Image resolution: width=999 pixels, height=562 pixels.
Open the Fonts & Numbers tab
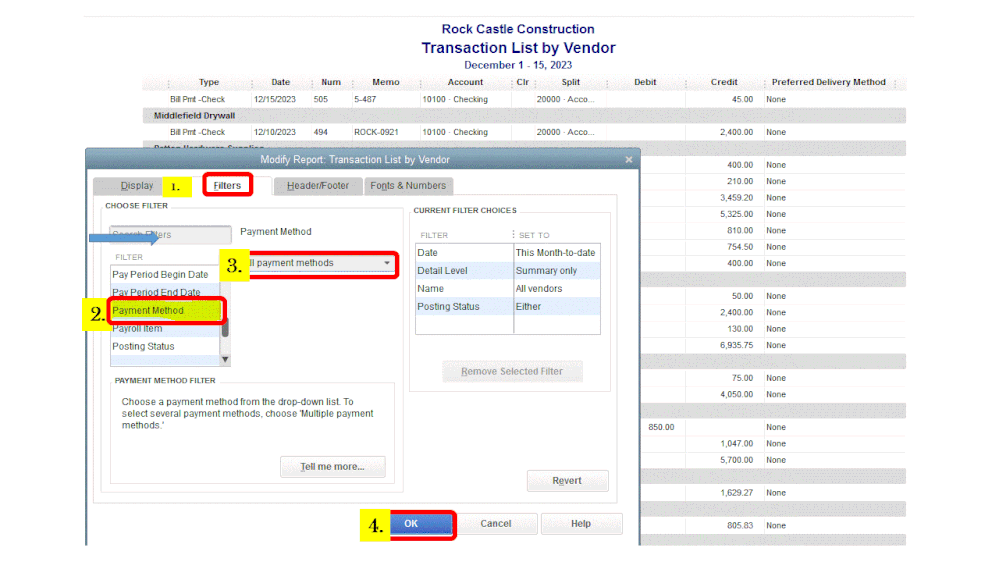pyautogui.click(x=408, y=185)
